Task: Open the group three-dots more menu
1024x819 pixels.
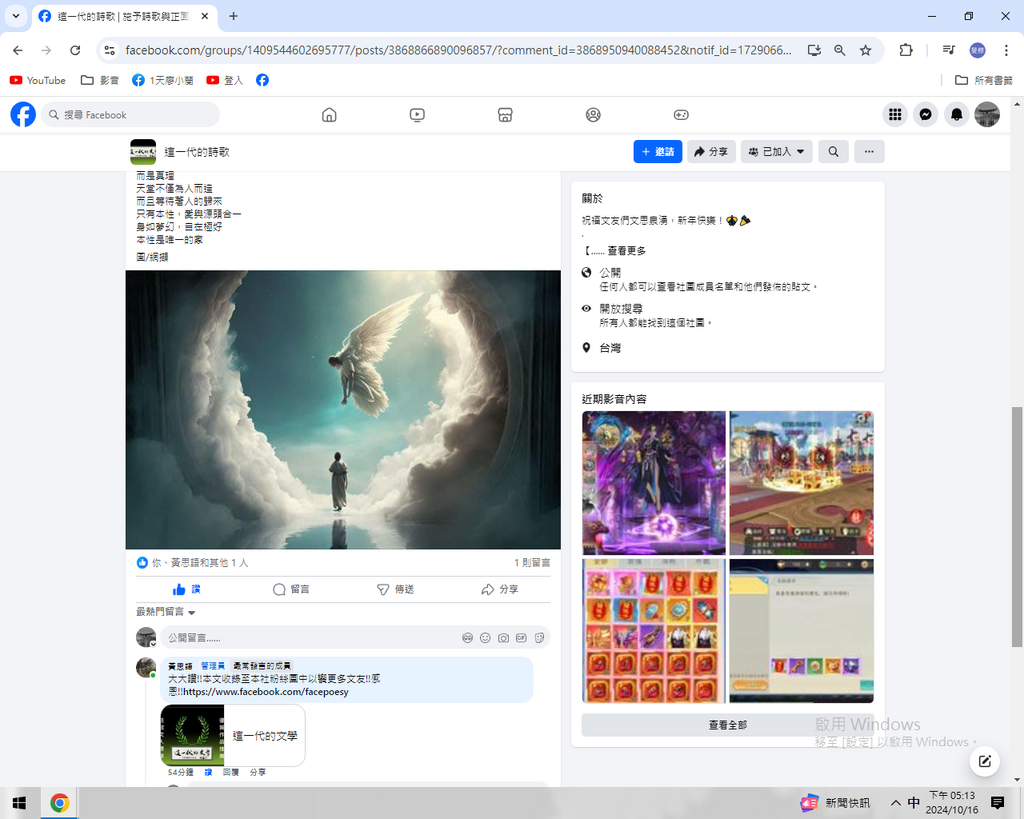Action: point(869,152)
